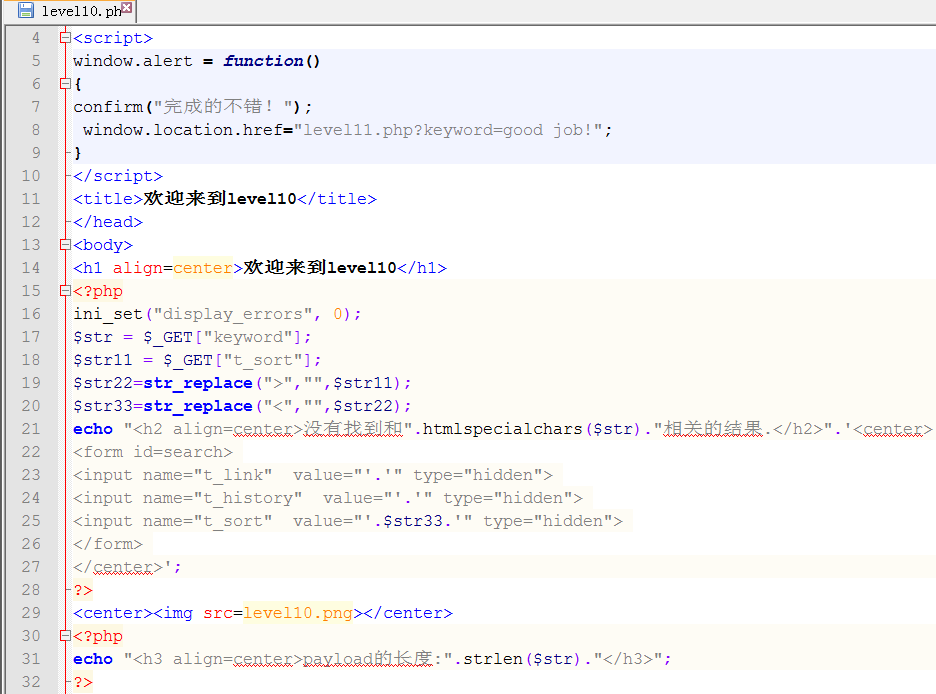
Task: Click the level10.png image source text
Action: 298,613
